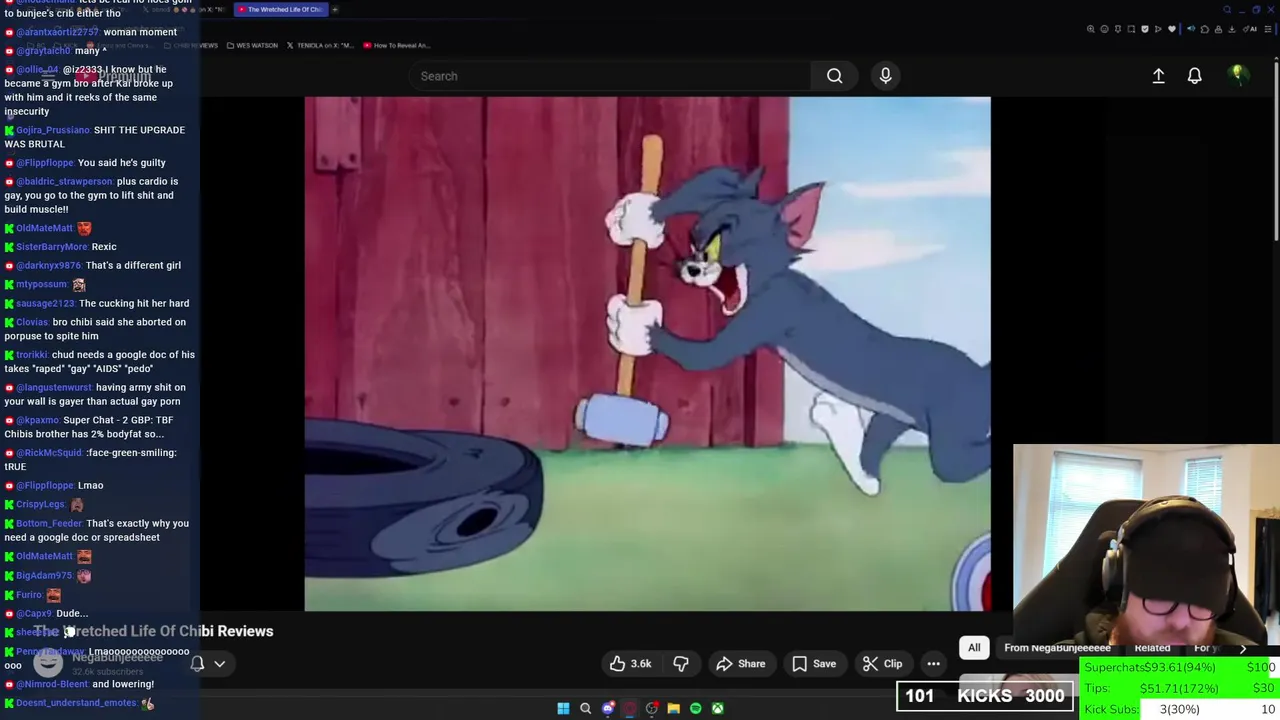The image size is (1280, 720).
Task: Click the Share button
Action: pos(741,664)
